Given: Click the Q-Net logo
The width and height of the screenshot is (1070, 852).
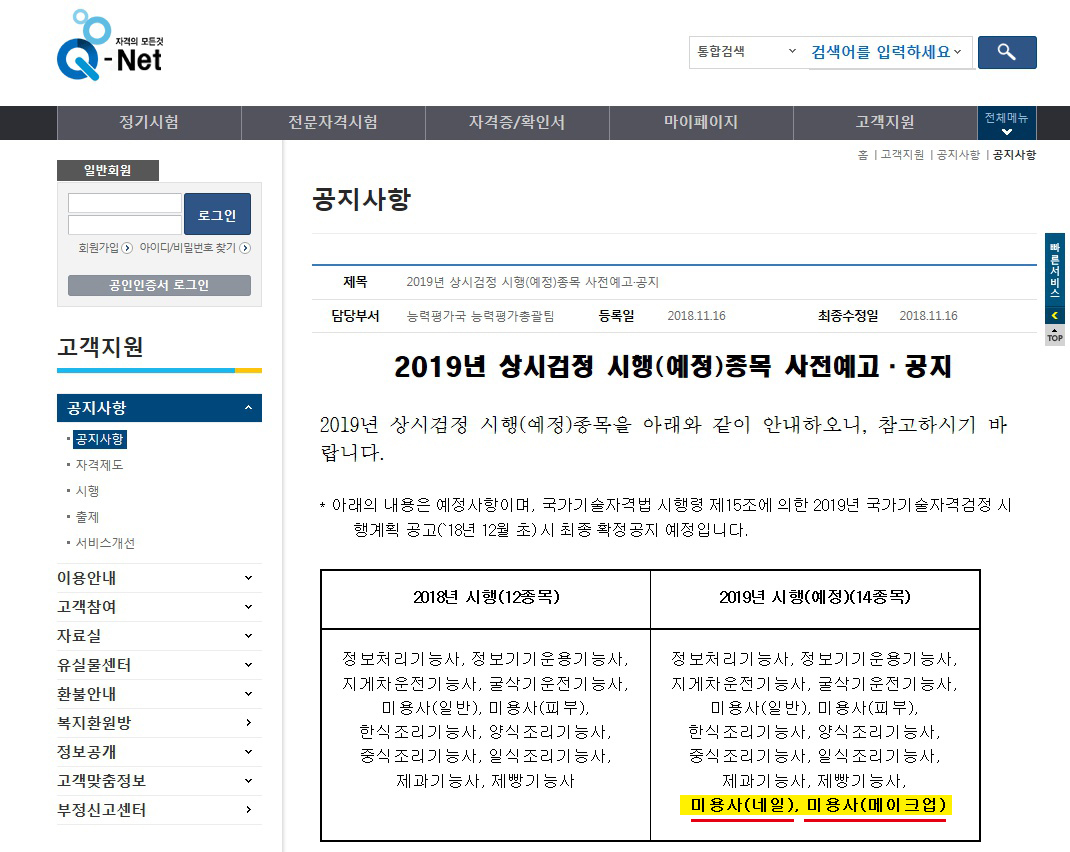Looking at the screenshot, I should click(x=110, y=48).
